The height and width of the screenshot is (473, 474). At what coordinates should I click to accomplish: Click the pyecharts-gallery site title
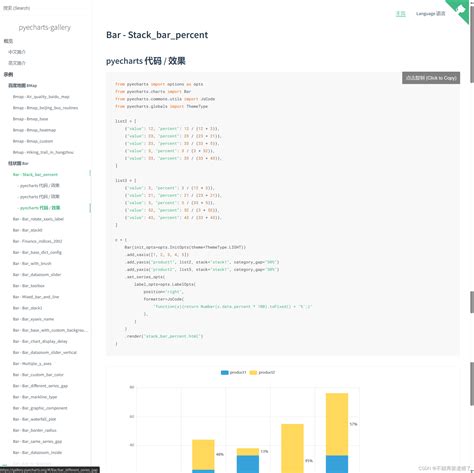click(x=45, y=27)
